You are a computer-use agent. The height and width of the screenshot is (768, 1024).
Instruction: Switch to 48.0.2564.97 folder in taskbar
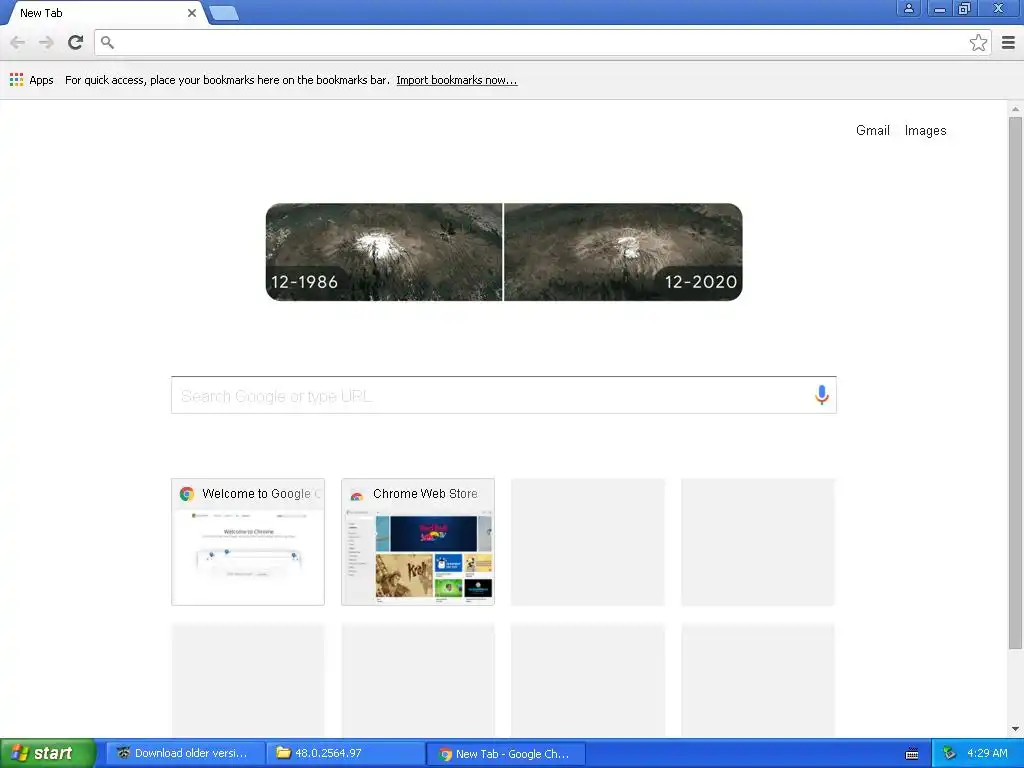coord(345,753)
